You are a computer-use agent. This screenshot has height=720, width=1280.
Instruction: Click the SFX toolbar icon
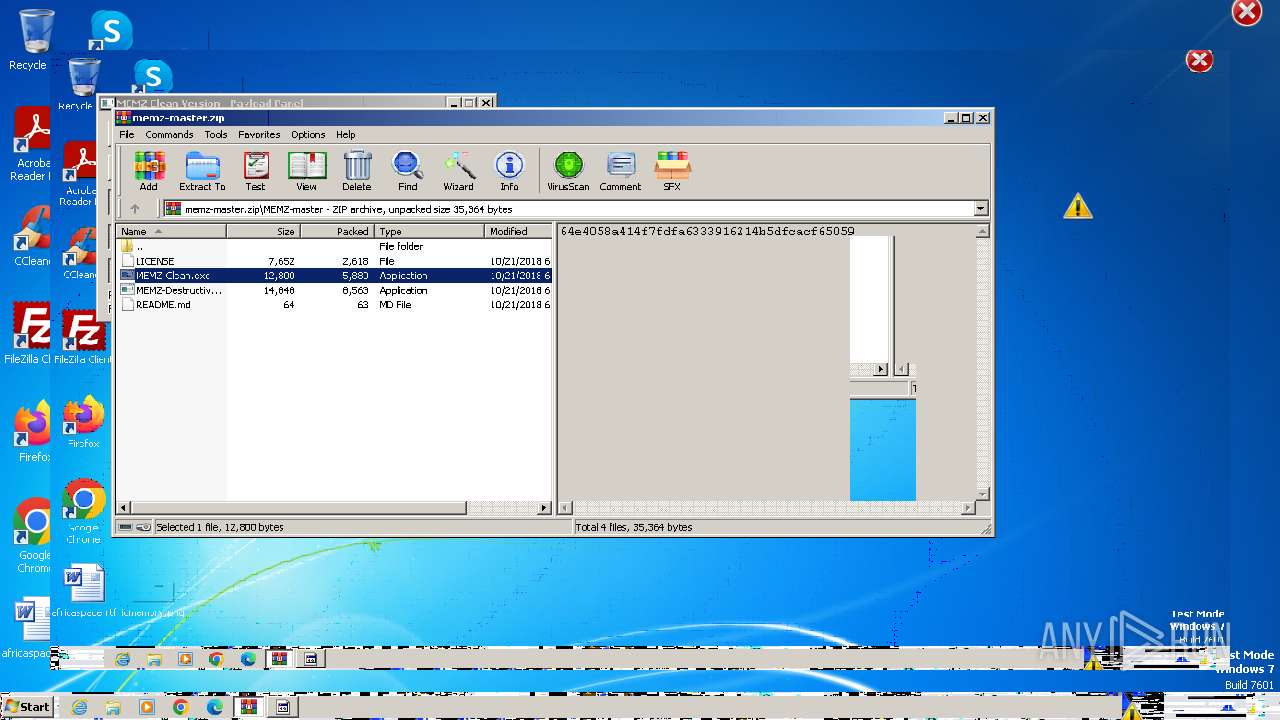tap(672, 170)
